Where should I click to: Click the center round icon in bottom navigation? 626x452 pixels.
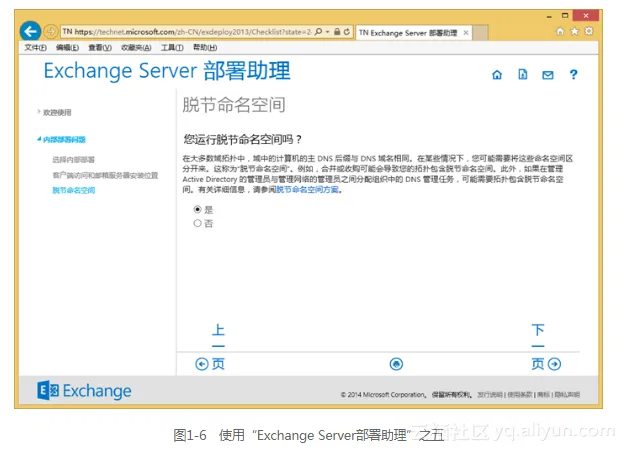point(396,364)
